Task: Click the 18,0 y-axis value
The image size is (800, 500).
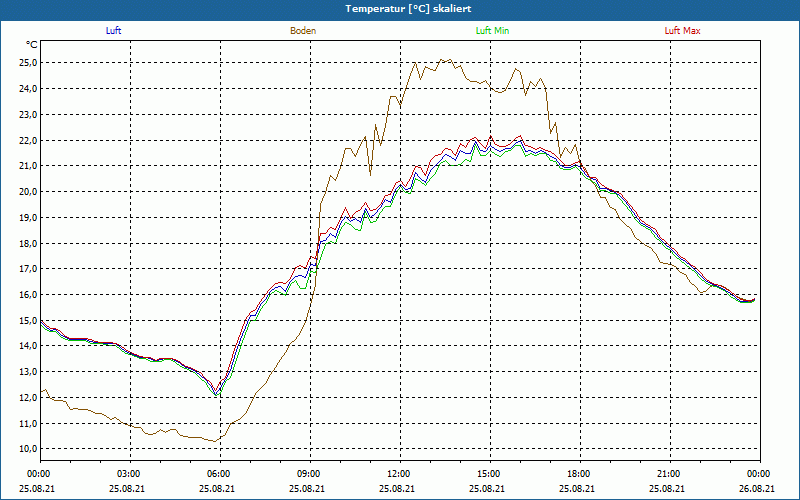Action: tap(29, 243)
